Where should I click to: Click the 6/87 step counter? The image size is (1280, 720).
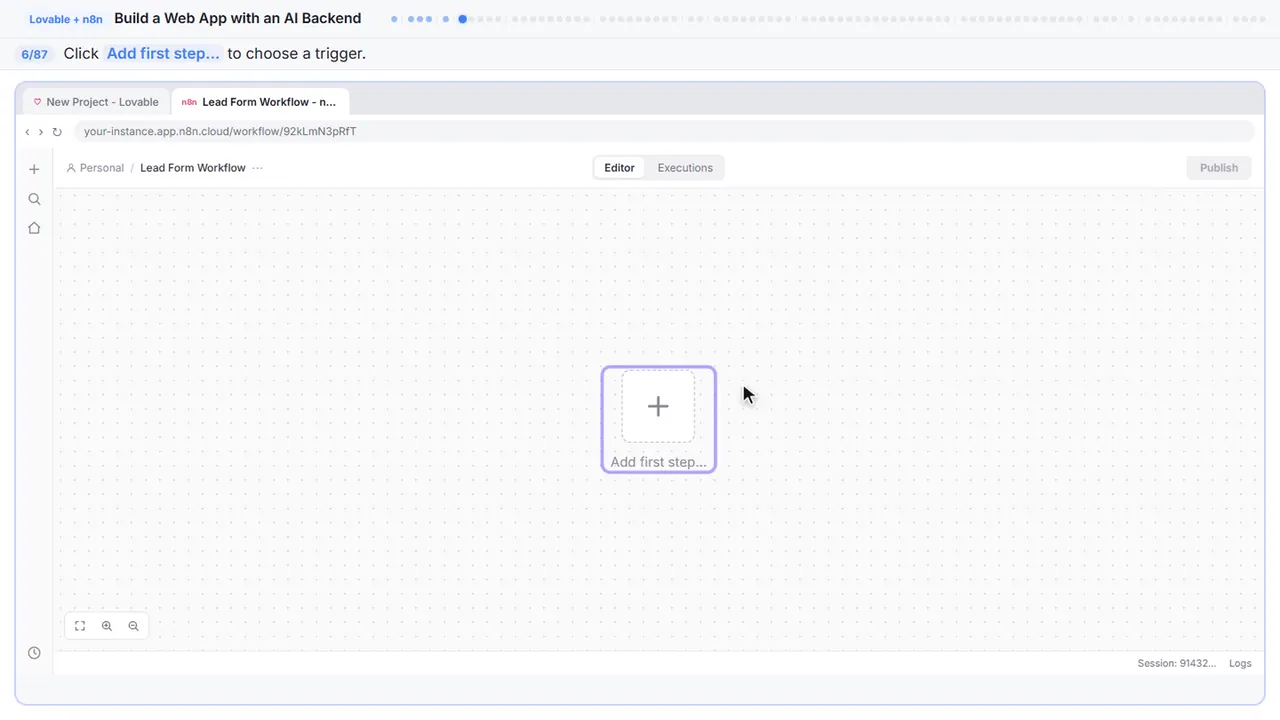click(35, 54)
